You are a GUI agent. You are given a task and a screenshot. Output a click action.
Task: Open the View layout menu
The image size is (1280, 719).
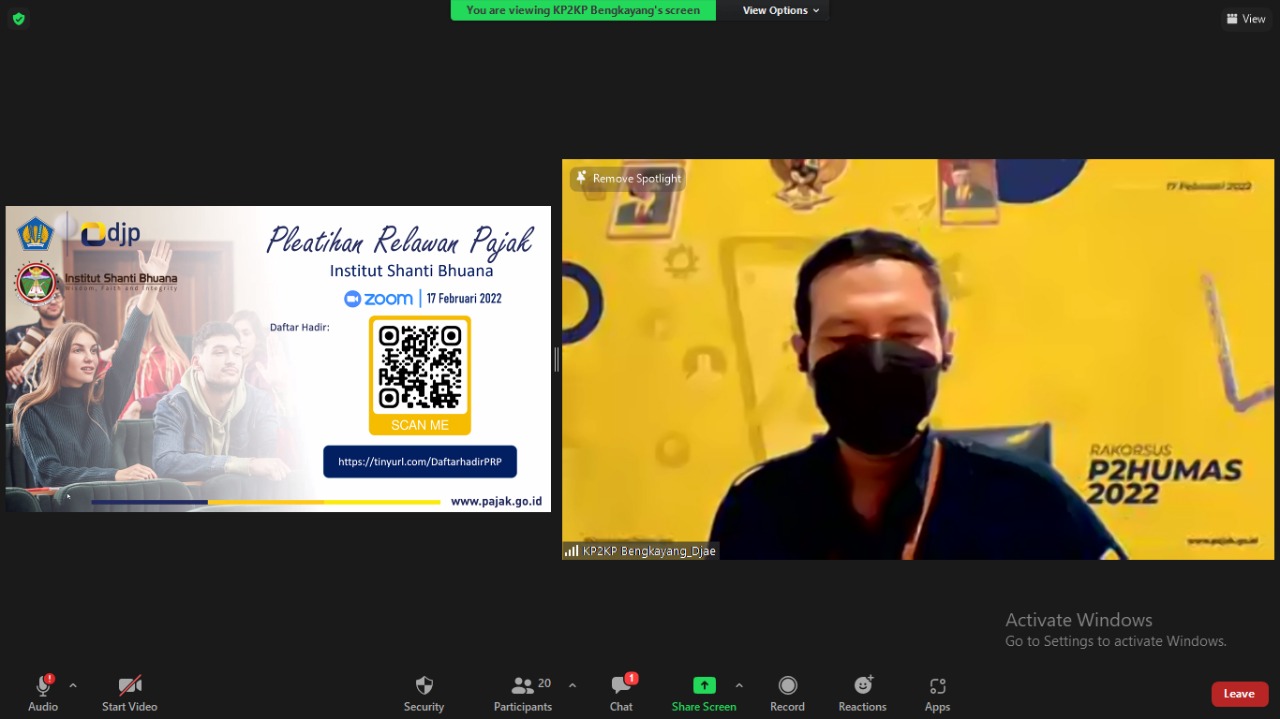click(1246, 18)
